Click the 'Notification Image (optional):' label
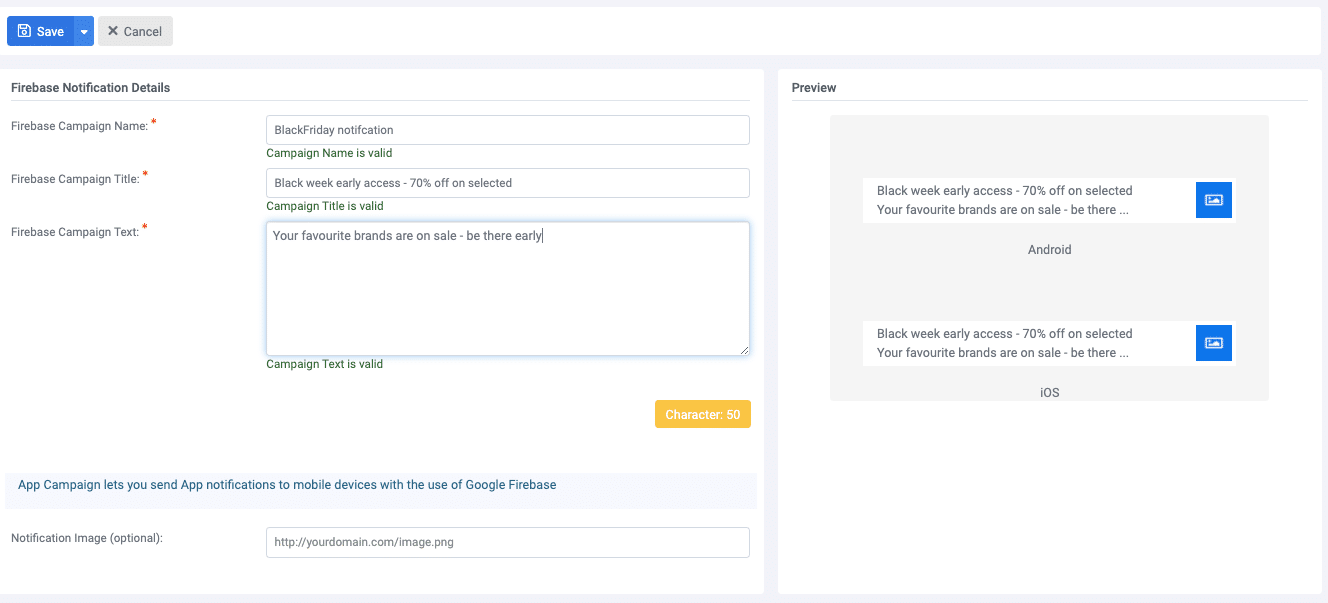The width and height of the screenshot is (1328, 603). point(87,538)
